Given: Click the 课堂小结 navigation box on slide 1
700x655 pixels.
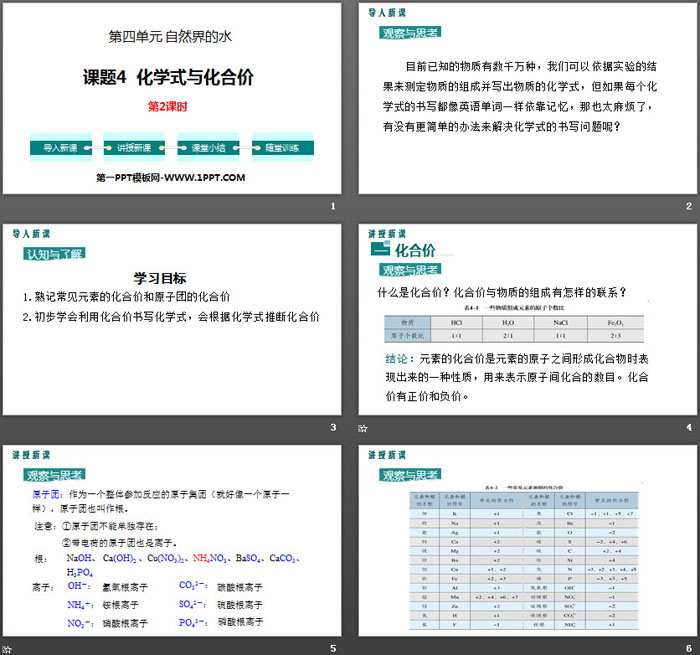Looking at the screenshot, I should 208,148.
